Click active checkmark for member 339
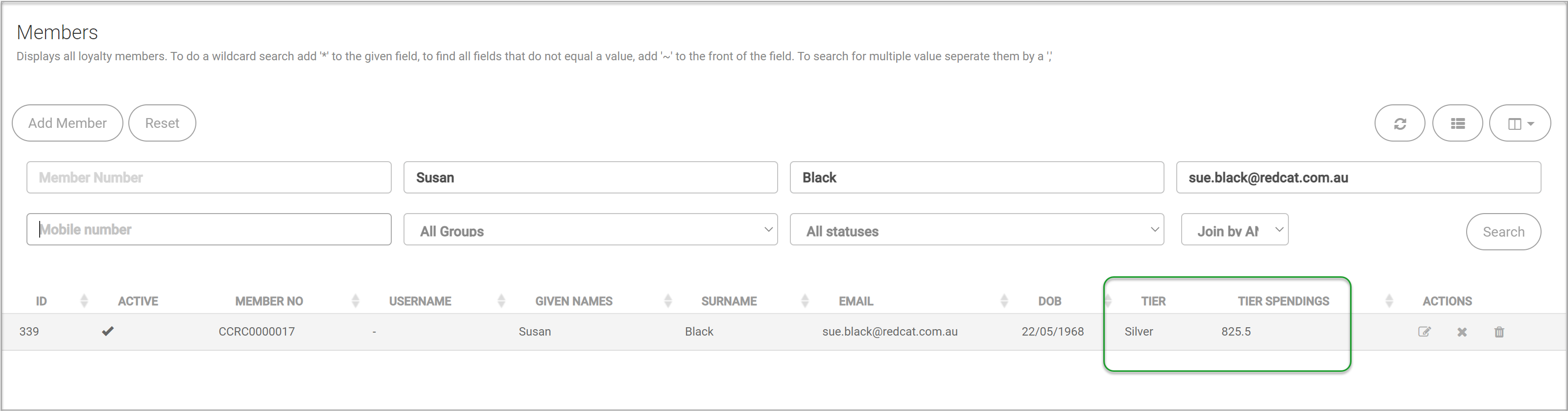The image size is (1568, 411). click(x=108, y=331)
